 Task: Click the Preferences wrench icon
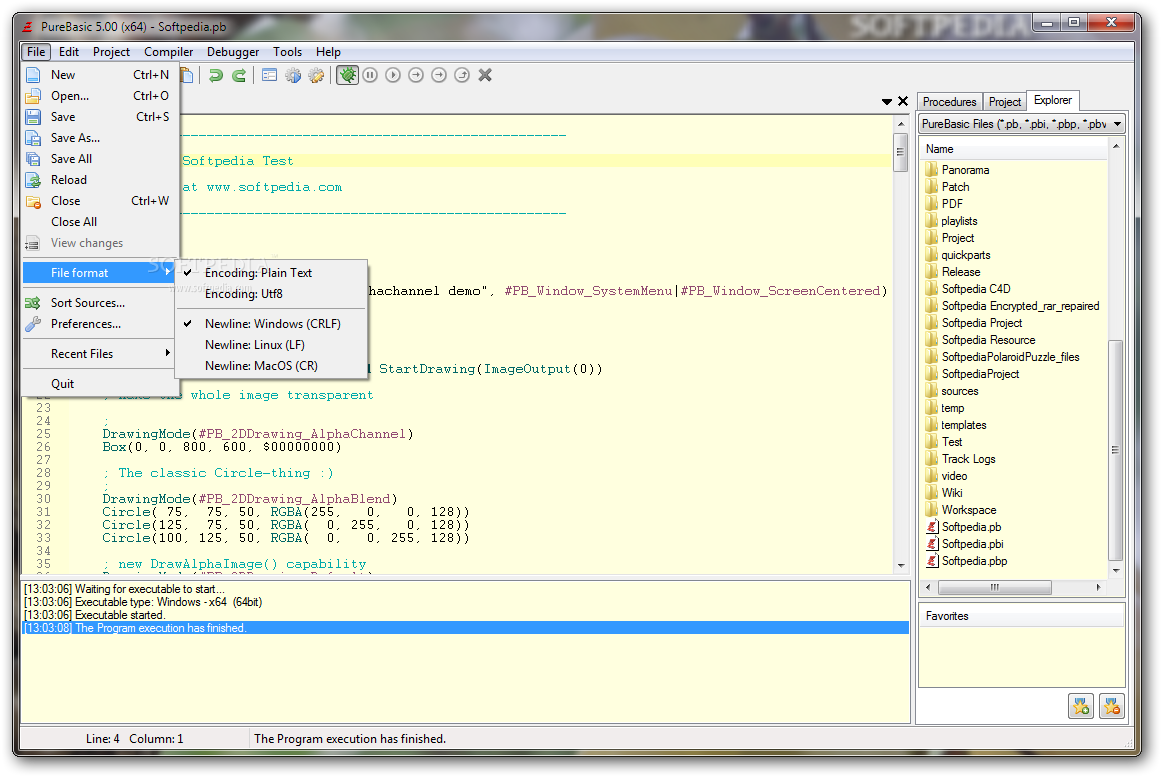pyautogui.click(x=33, y=324)
